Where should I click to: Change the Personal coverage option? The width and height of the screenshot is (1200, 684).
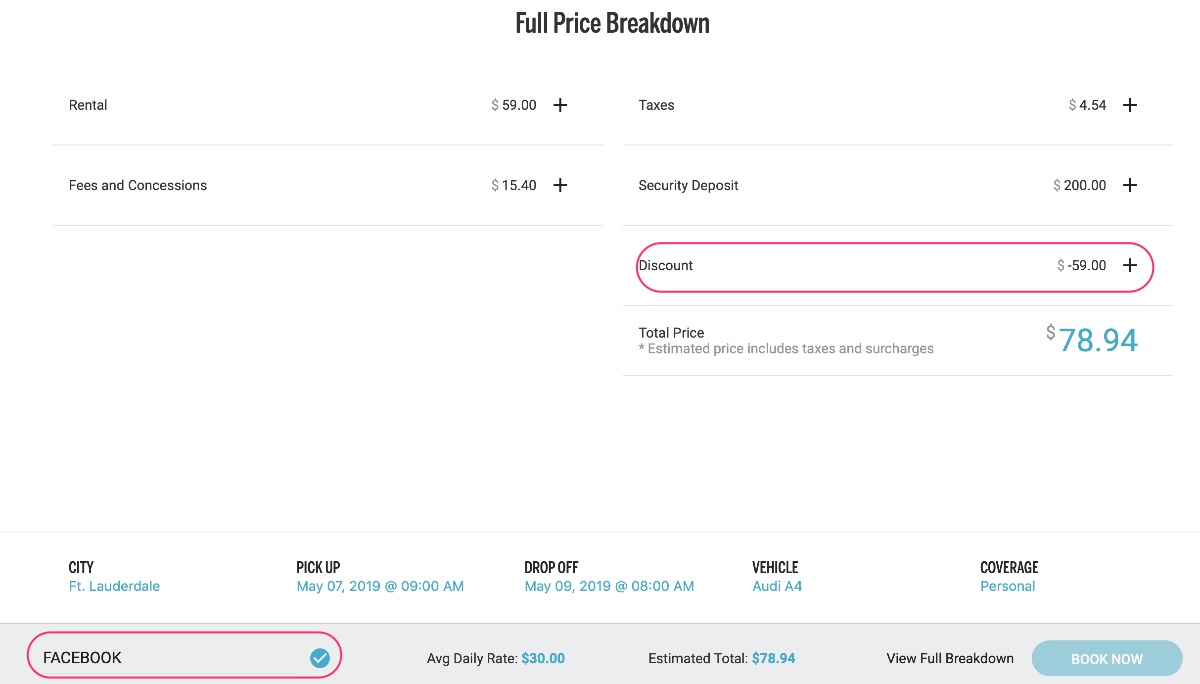1007,586
